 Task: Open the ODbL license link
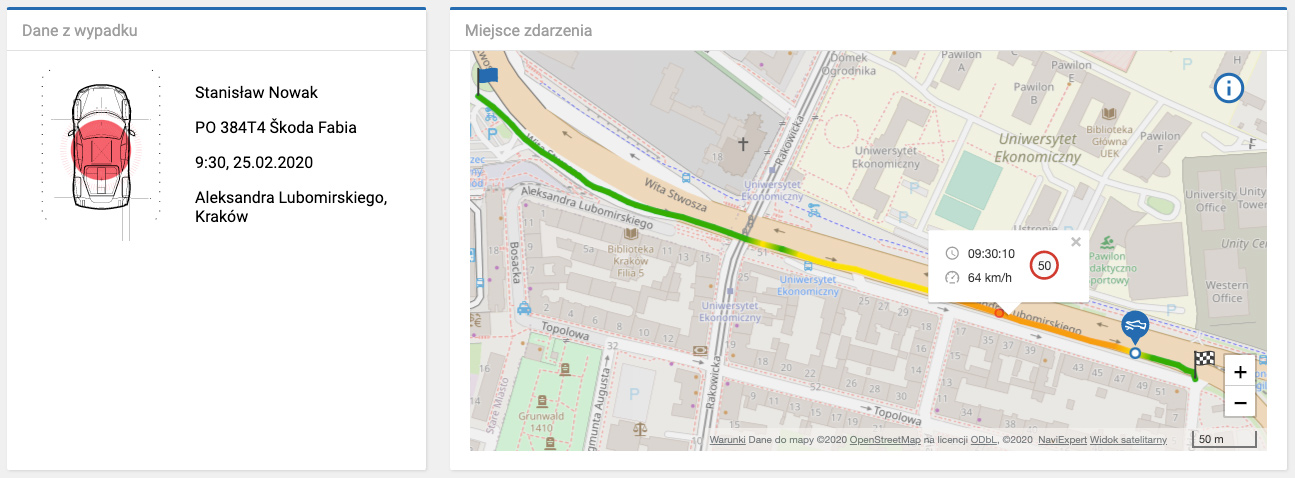pyautogui.click(x=982, y=440)
